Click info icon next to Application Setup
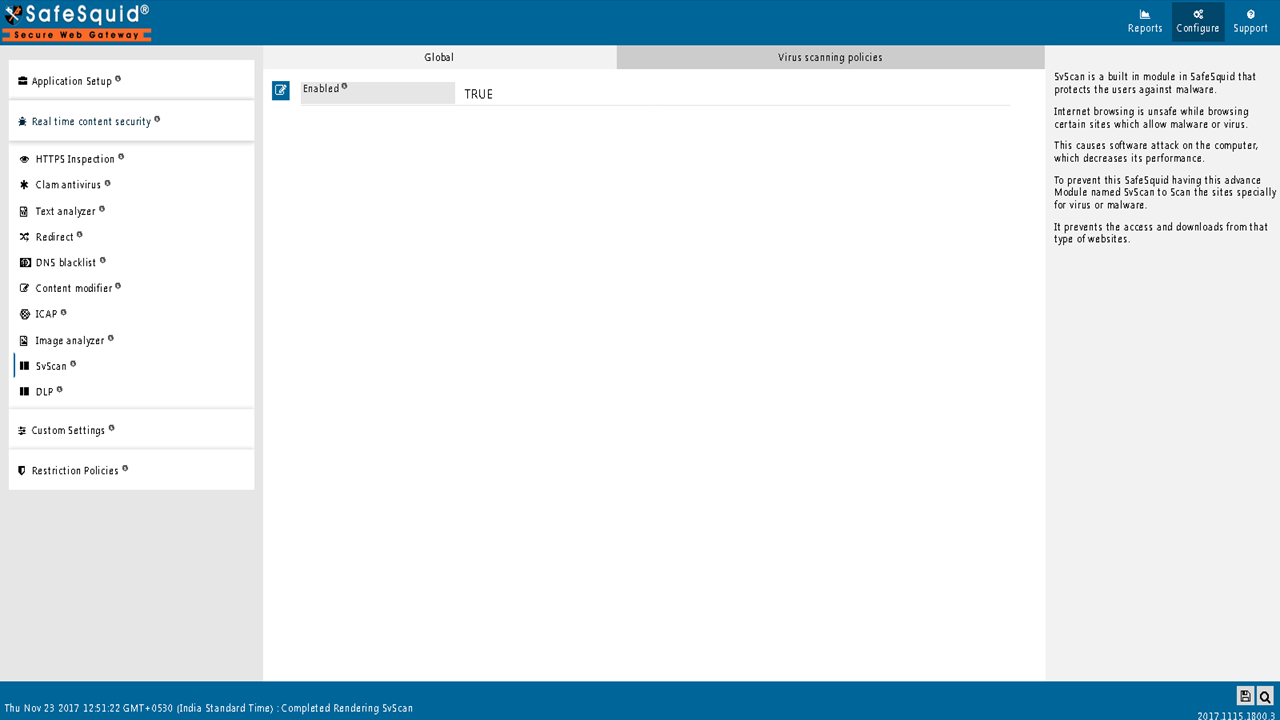The image size is (1280, 720). (x=118, y=78)
